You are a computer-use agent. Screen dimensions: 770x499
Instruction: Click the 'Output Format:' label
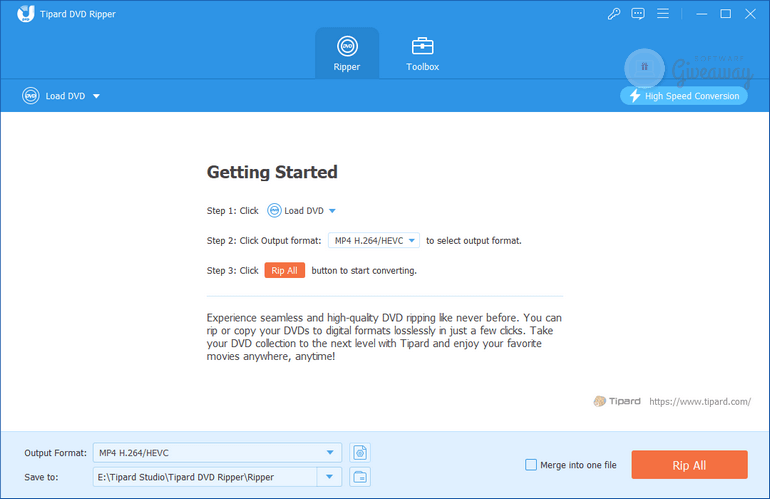(55, 453)
